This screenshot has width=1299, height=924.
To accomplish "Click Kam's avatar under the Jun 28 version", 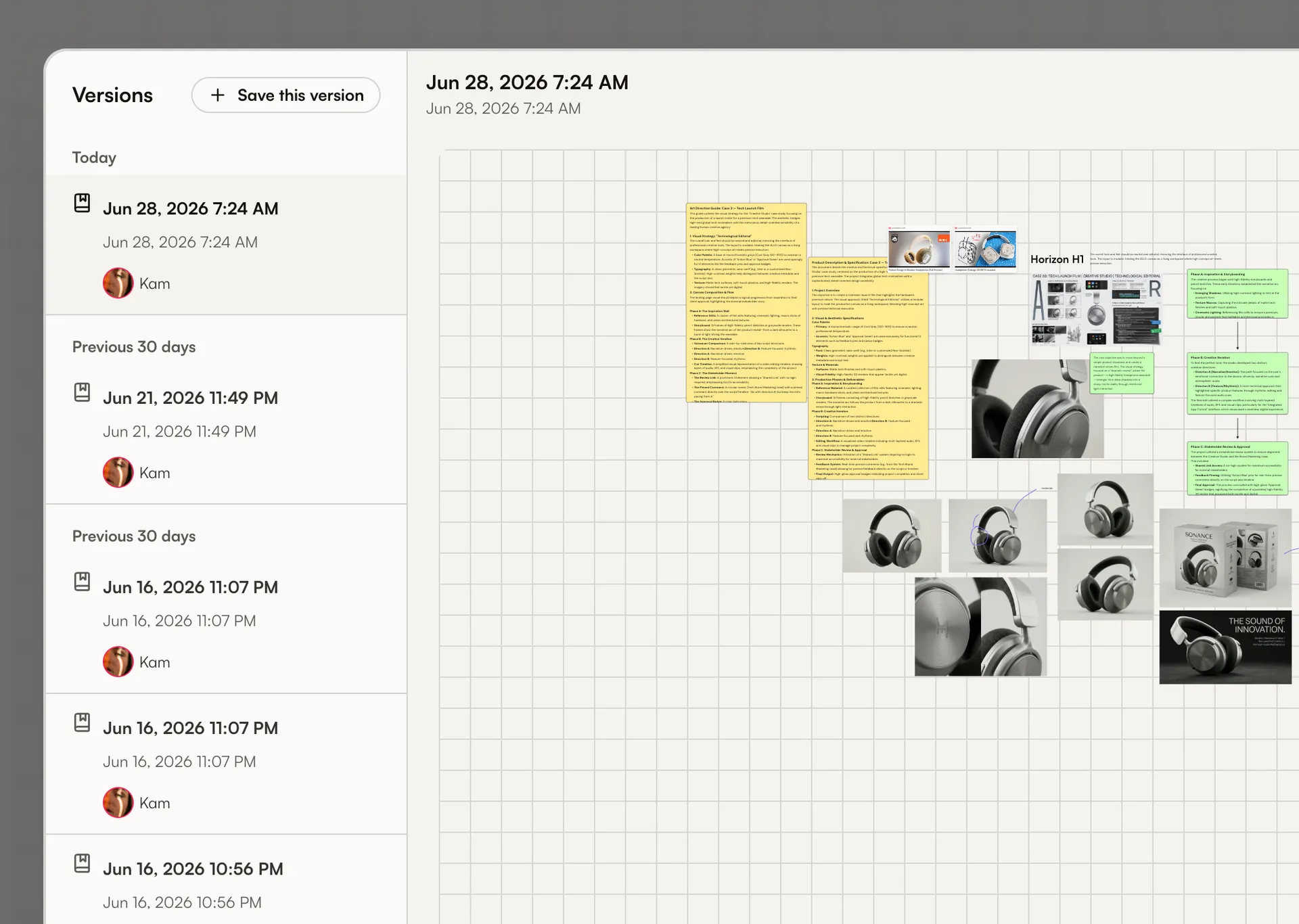I will click(x=118, y=283).
